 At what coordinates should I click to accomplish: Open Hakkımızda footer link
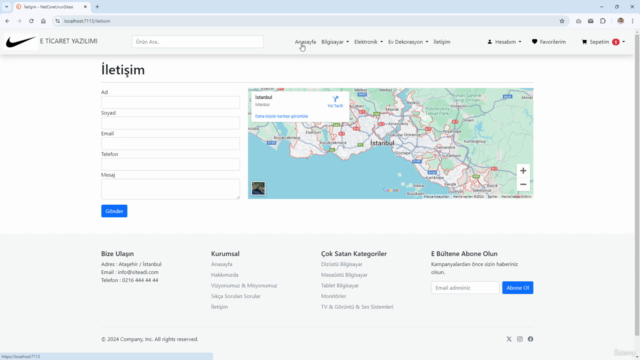coord(224,275)
